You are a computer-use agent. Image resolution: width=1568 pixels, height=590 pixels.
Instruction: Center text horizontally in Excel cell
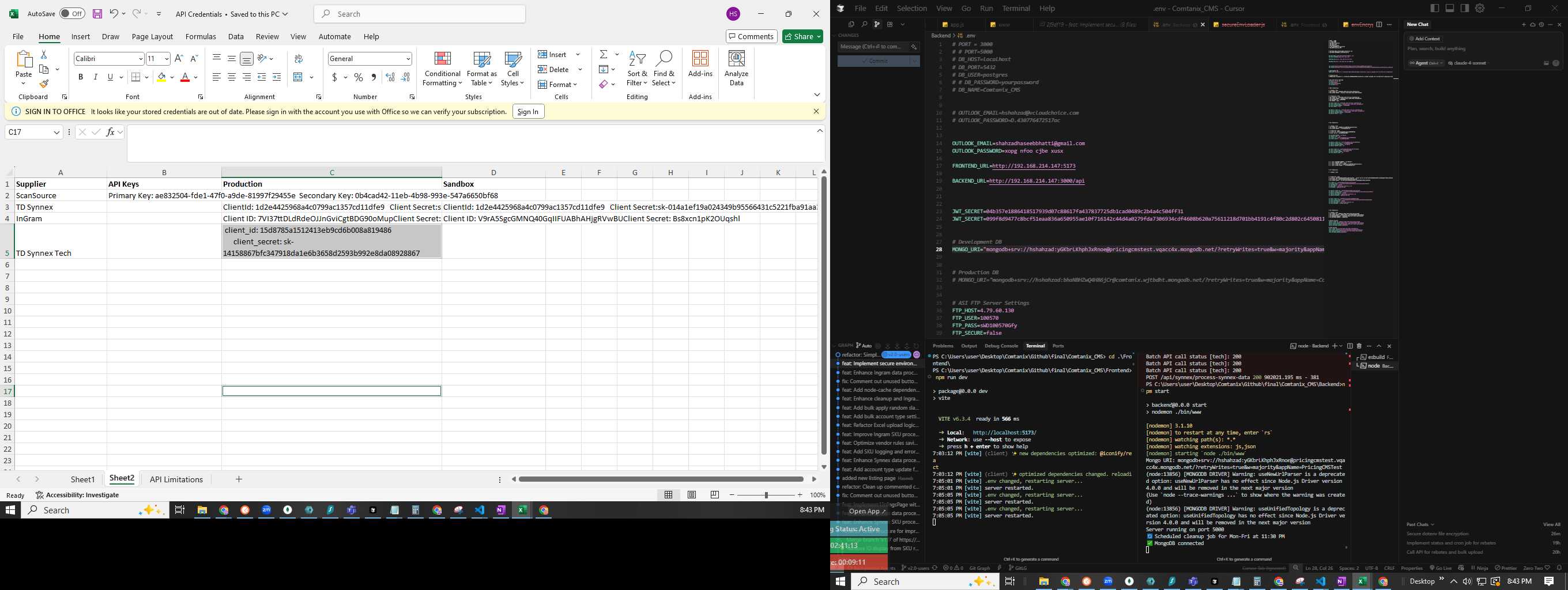click(231, 77)
